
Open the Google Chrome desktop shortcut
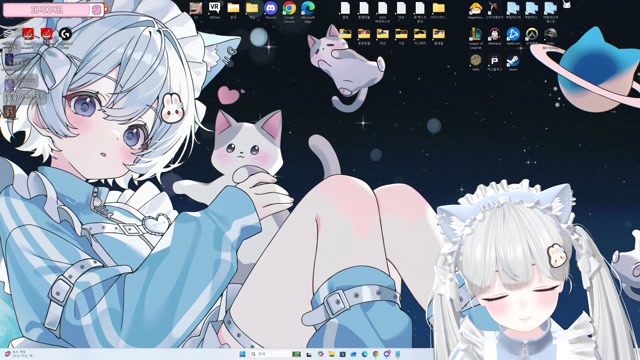tap(289, 8)
